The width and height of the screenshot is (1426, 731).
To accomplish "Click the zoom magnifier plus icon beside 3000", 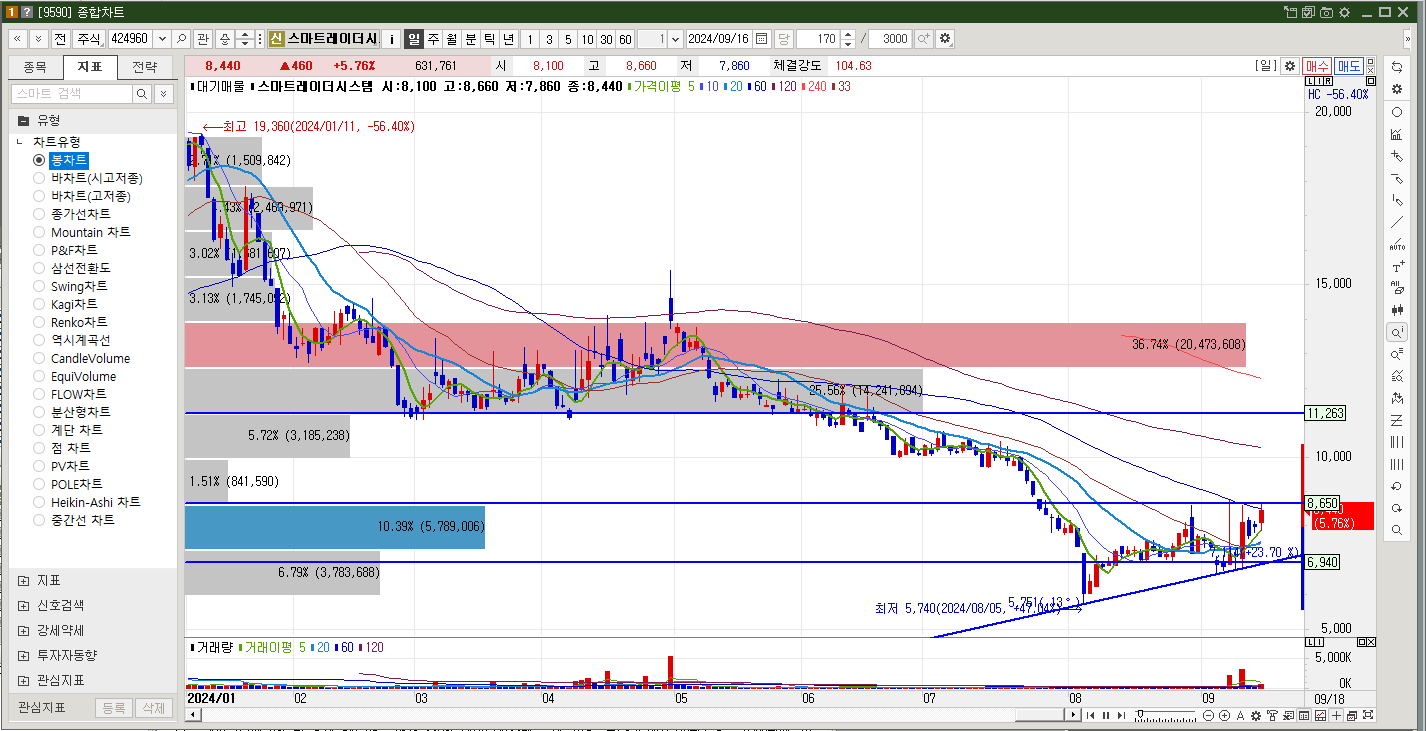I will (923, 39).
